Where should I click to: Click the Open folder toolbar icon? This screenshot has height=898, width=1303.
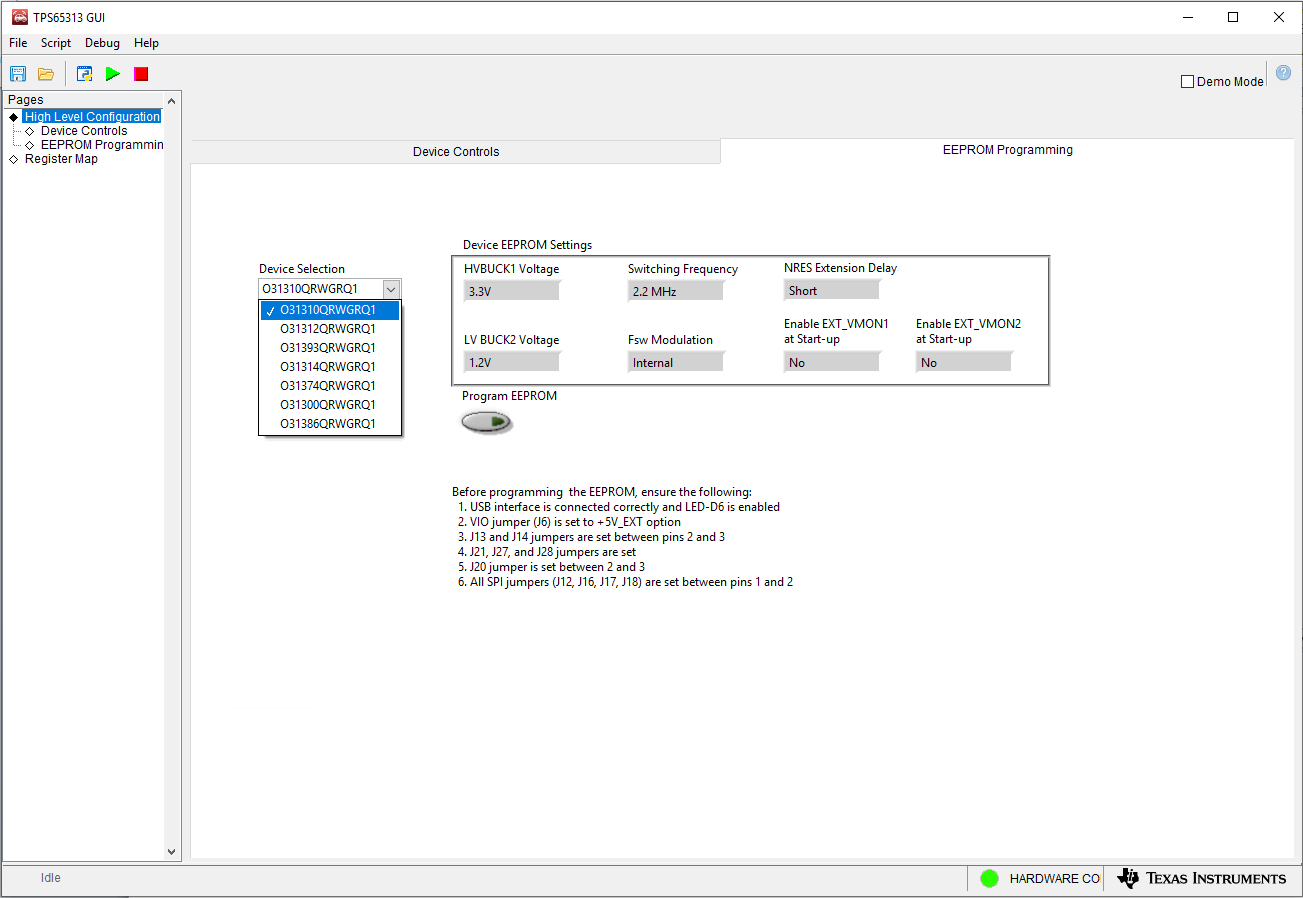46,74
